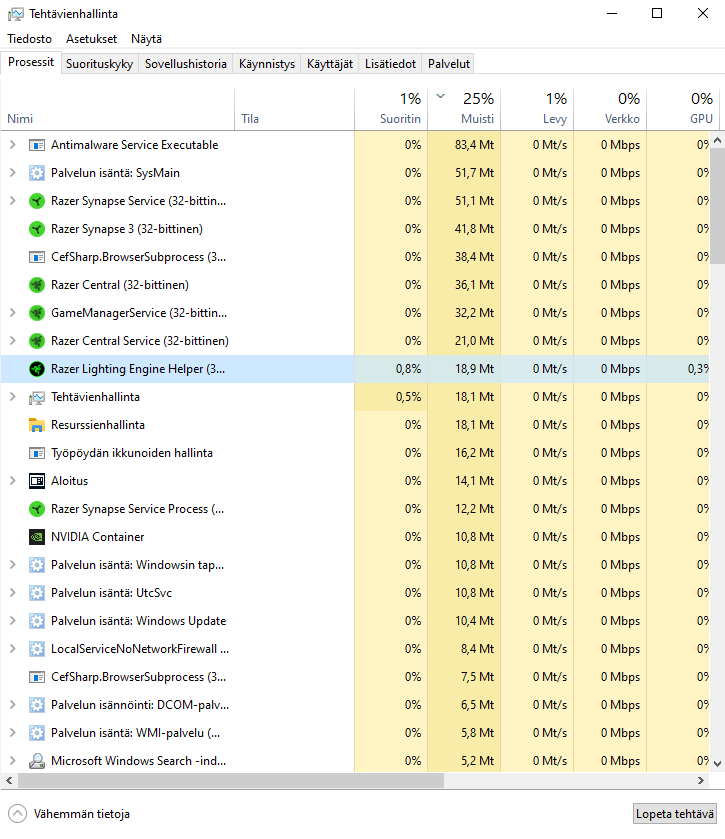Click the Tehtävienhallinta process row icon
The height and width of the screenshot is (839, 725).
coord(36,397)
